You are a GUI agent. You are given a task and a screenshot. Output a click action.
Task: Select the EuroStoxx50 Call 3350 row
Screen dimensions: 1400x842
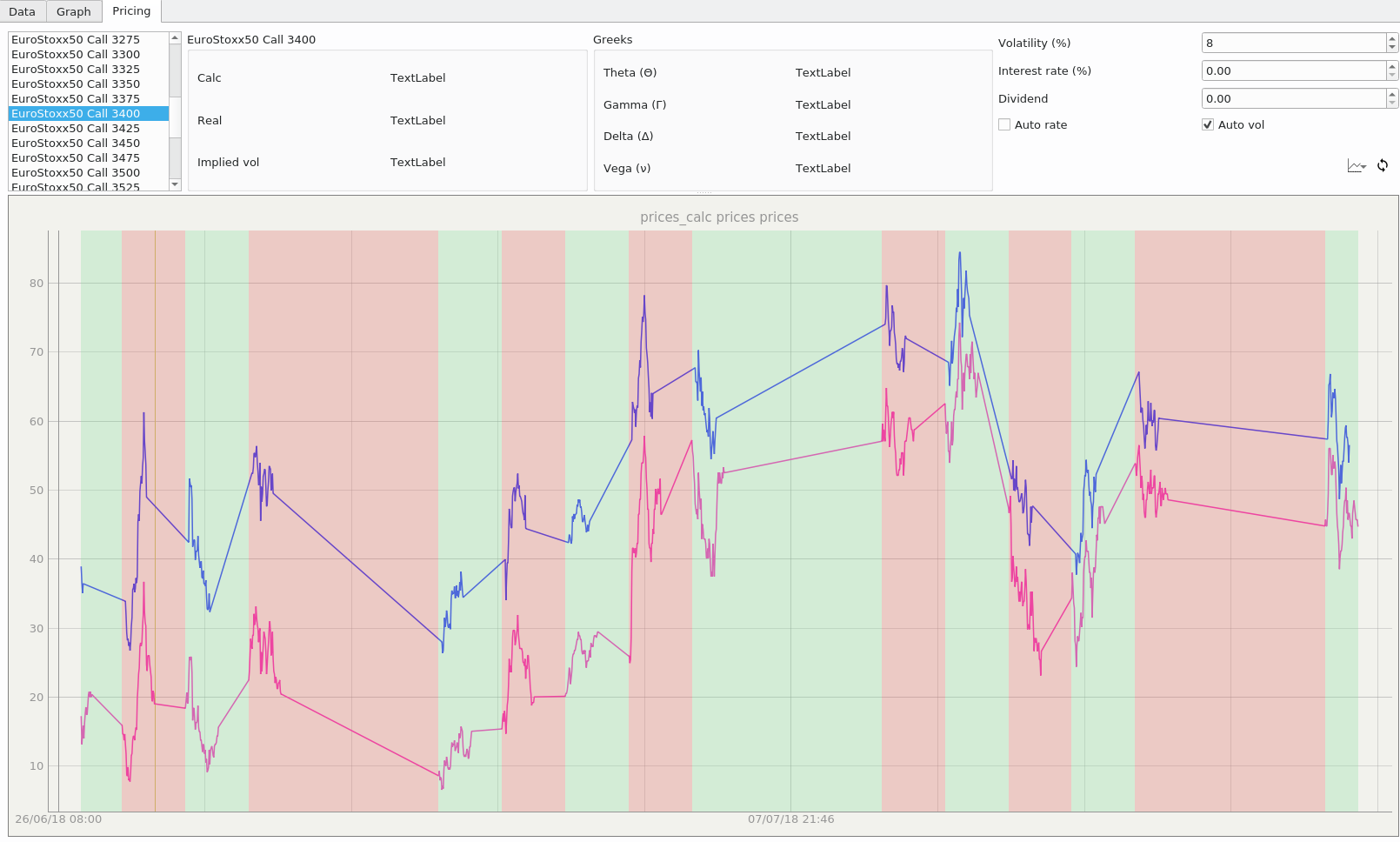pos(89,84)
